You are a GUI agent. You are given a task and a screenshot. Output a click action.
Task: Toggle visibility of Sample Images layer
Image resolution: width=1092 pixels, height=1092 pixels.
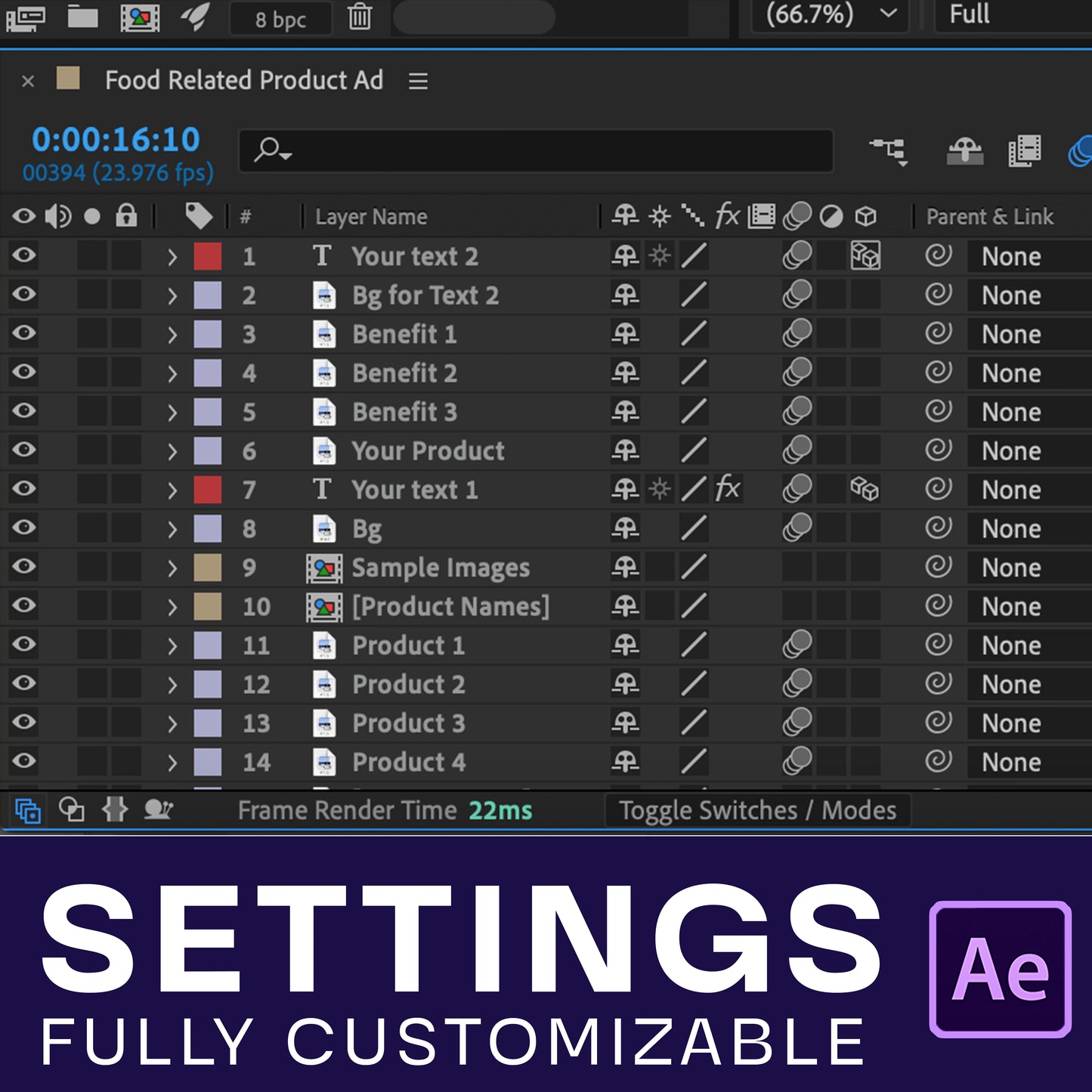(24, 567)
